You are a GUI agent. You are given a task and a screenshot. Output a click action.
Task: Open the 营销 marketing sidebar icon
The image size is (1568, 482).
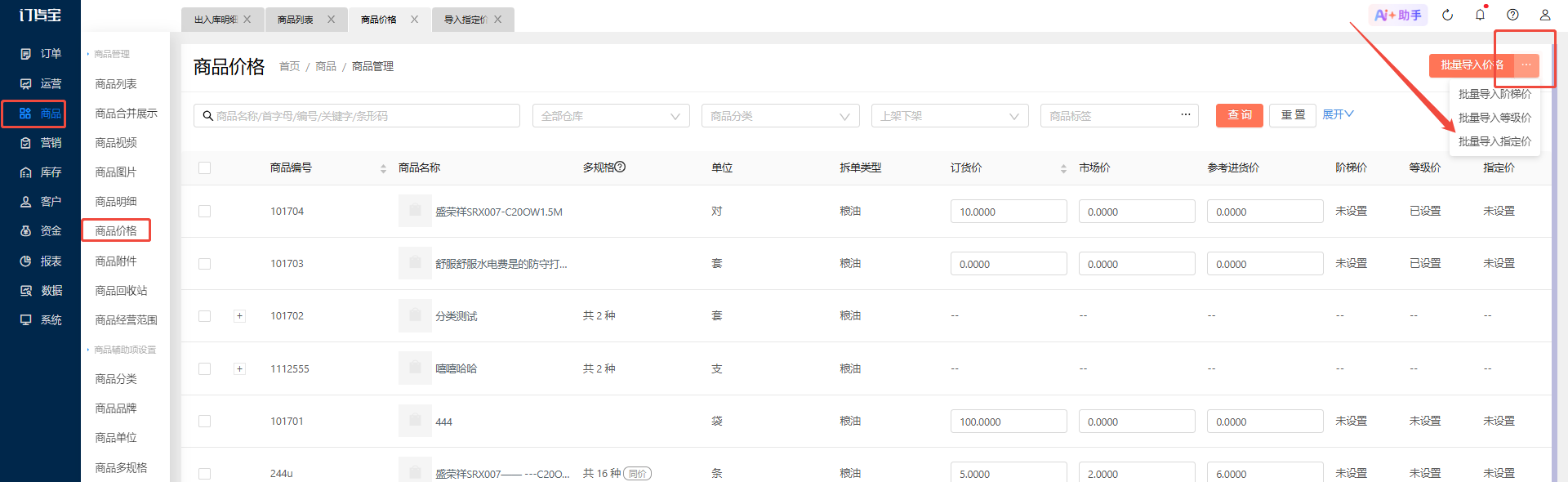pyautogui.click(x=25, y=143)
